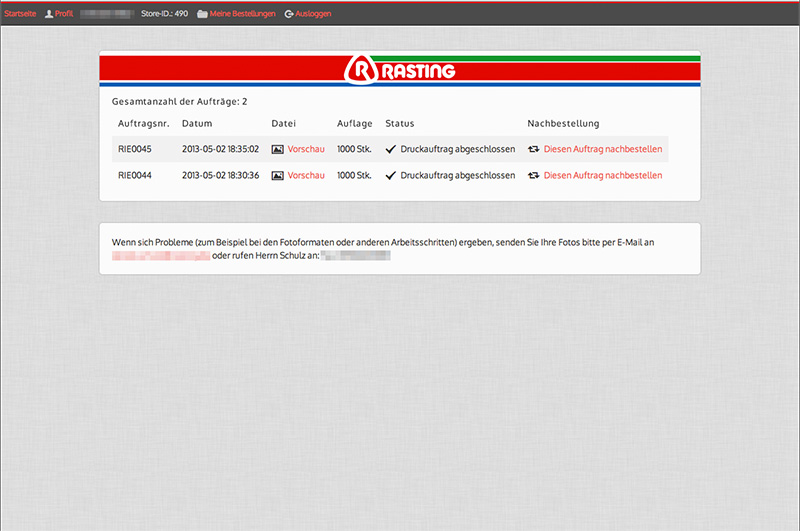
Task: Click the reorder arrows icon for RIE0044
Action: tap(534, 175)
